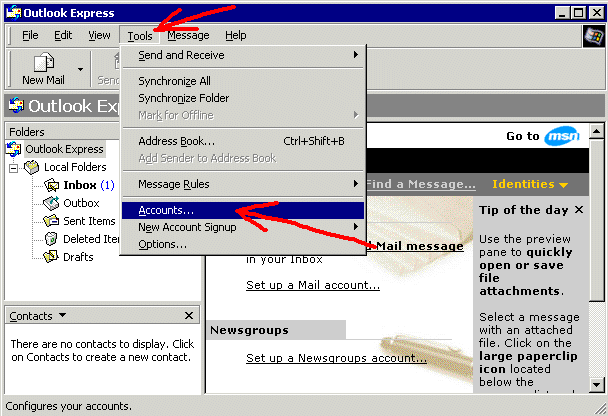The width and height of the screenshot is (608, 416).
Task: Open Address Book from the Tools menu
Action: click(x=243, y=141)
